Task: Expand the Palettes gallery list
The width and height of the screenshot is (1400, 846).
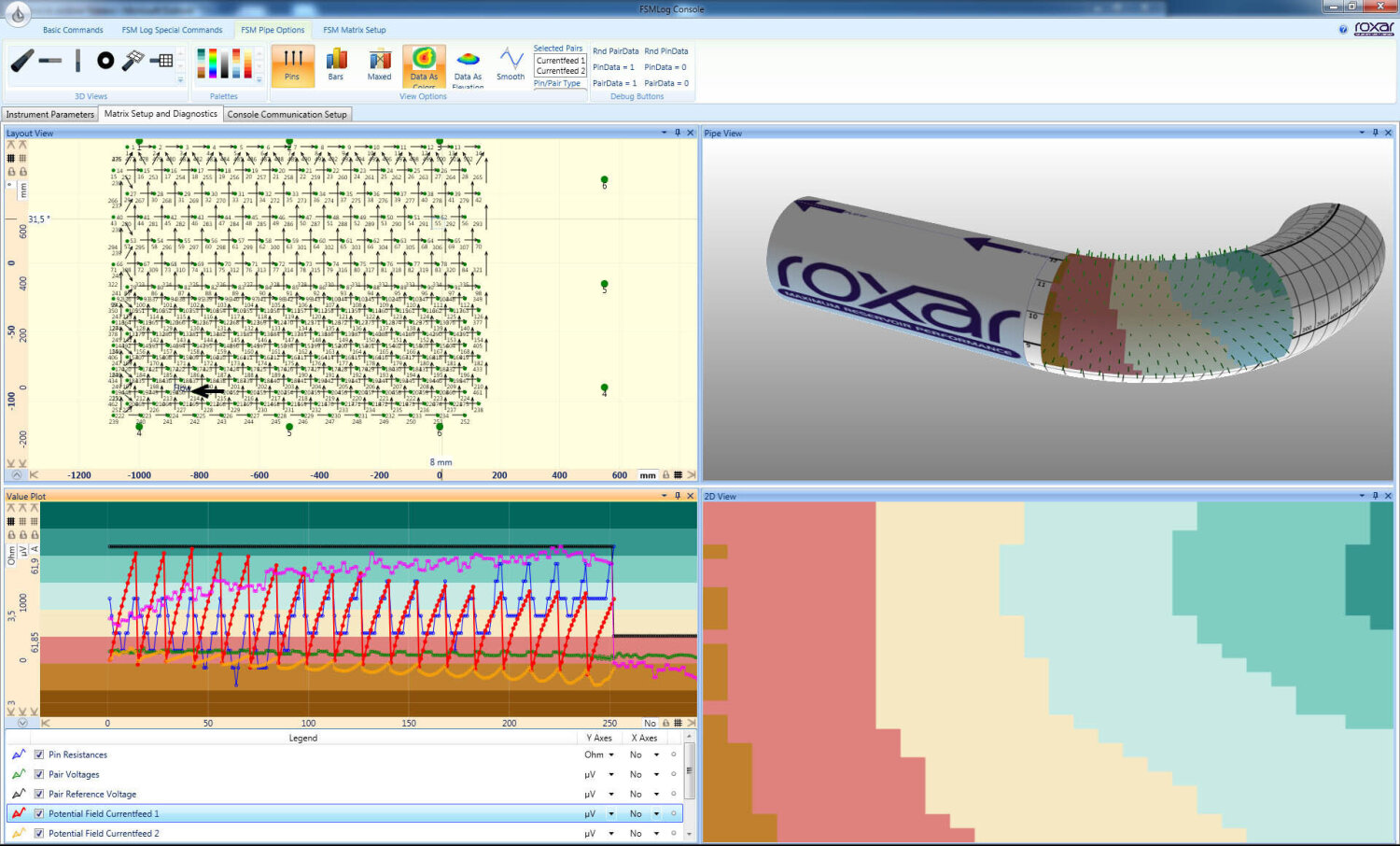Action: tap(259, 81)
